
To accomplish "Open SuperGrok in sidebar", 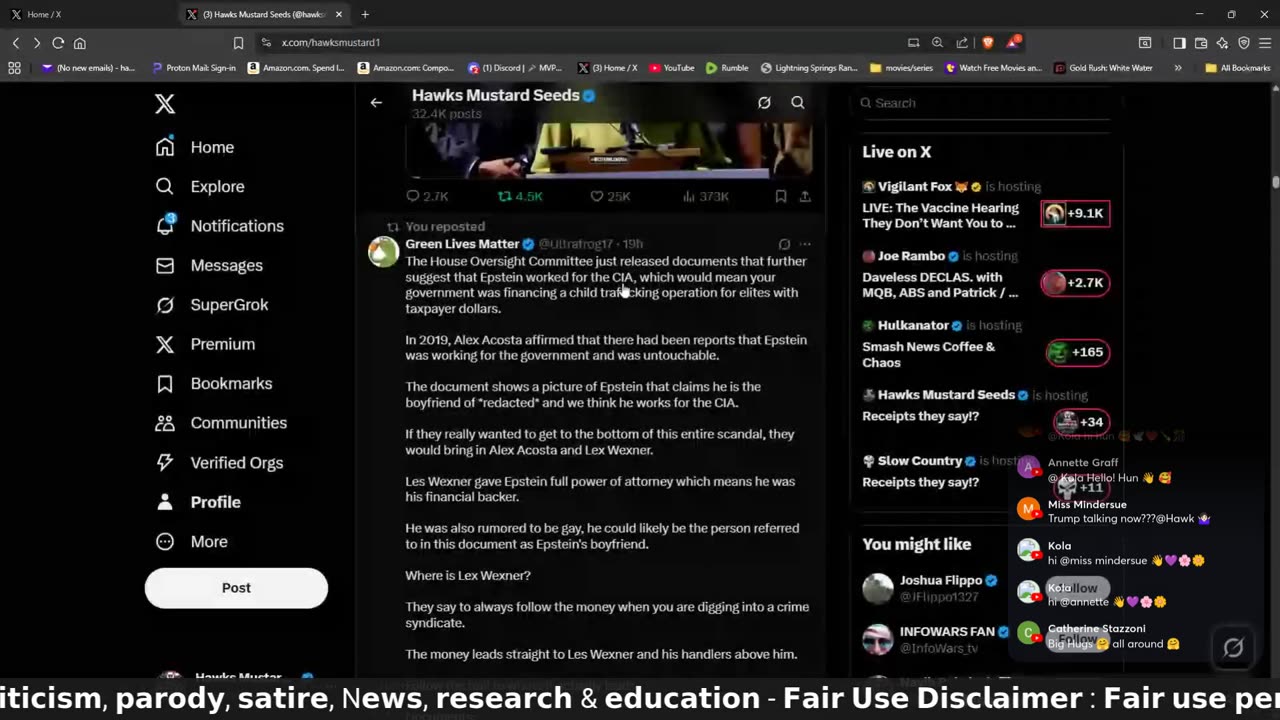I will (212, 304).
